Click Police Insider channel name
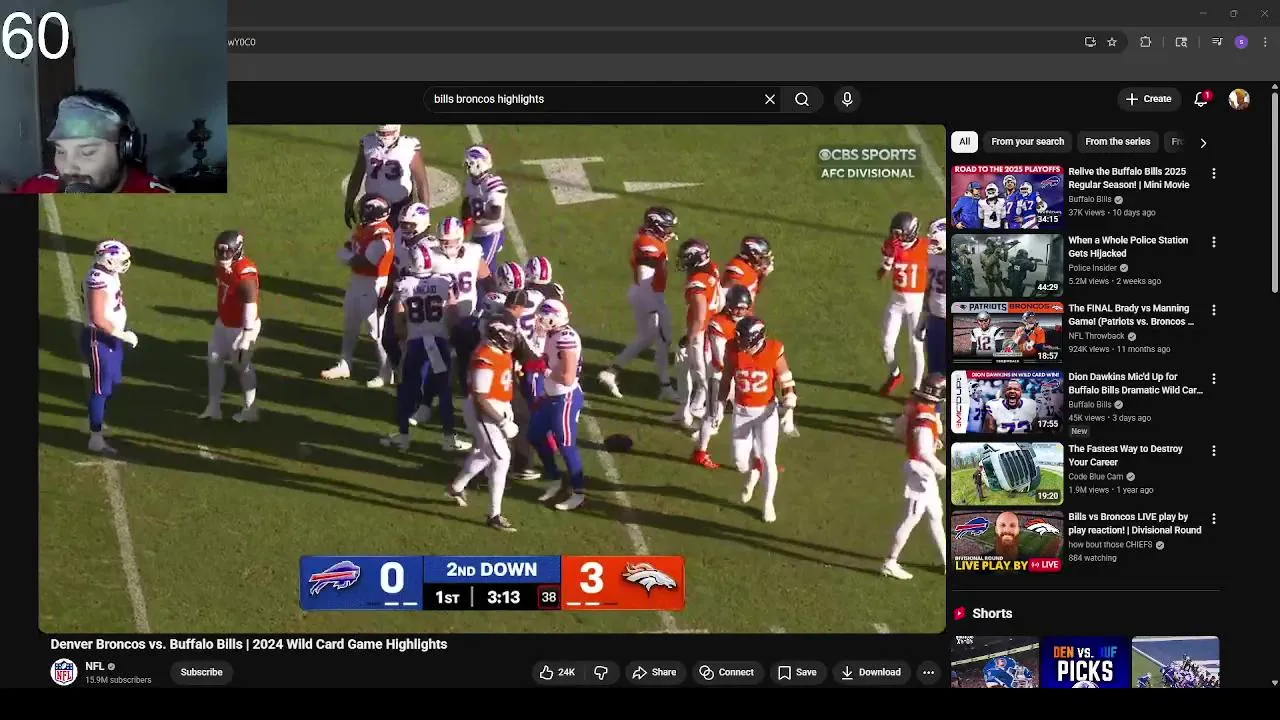 (1092, 268)
